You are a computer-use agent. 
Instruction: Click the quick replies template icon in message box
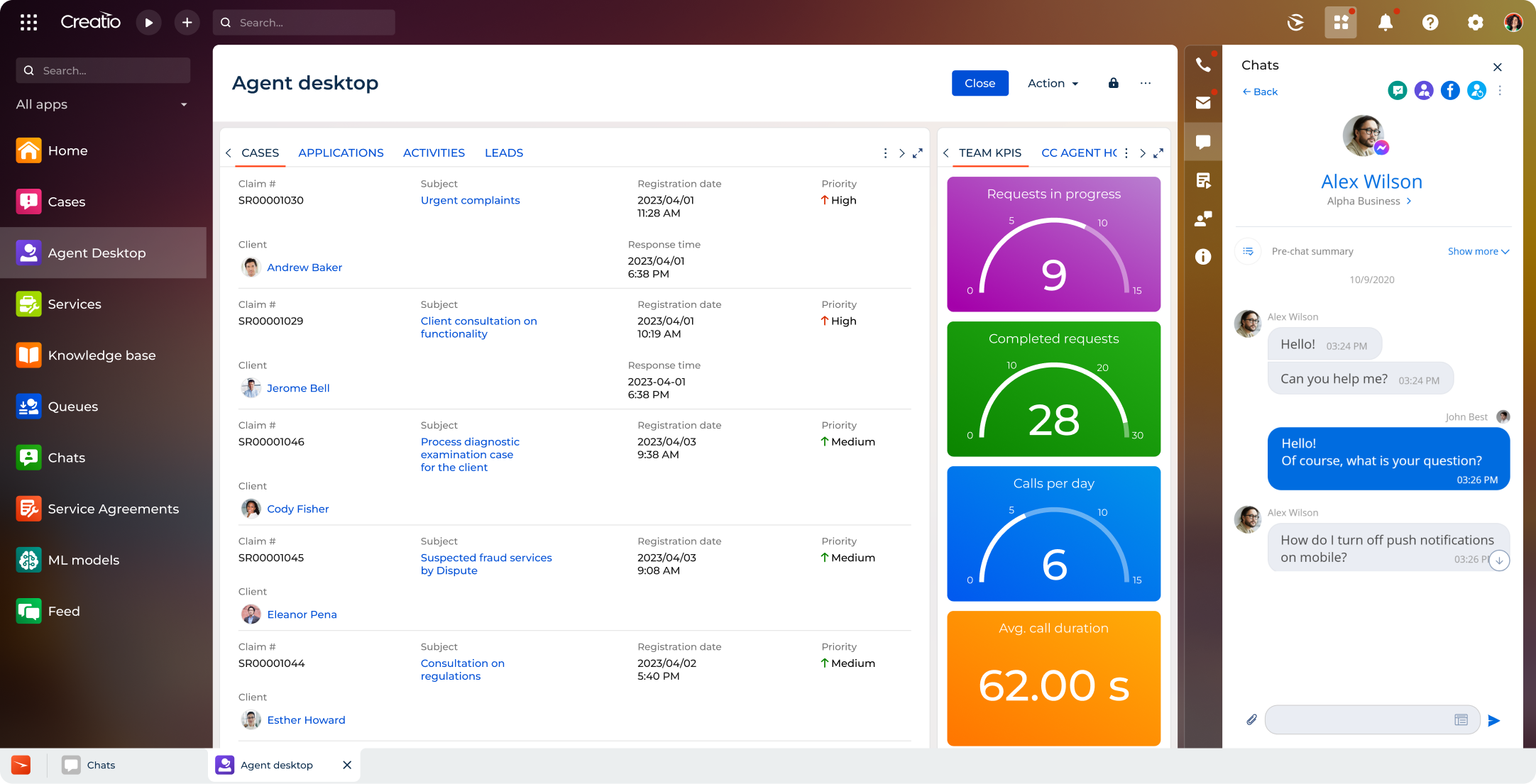[x=1461, y=720]
